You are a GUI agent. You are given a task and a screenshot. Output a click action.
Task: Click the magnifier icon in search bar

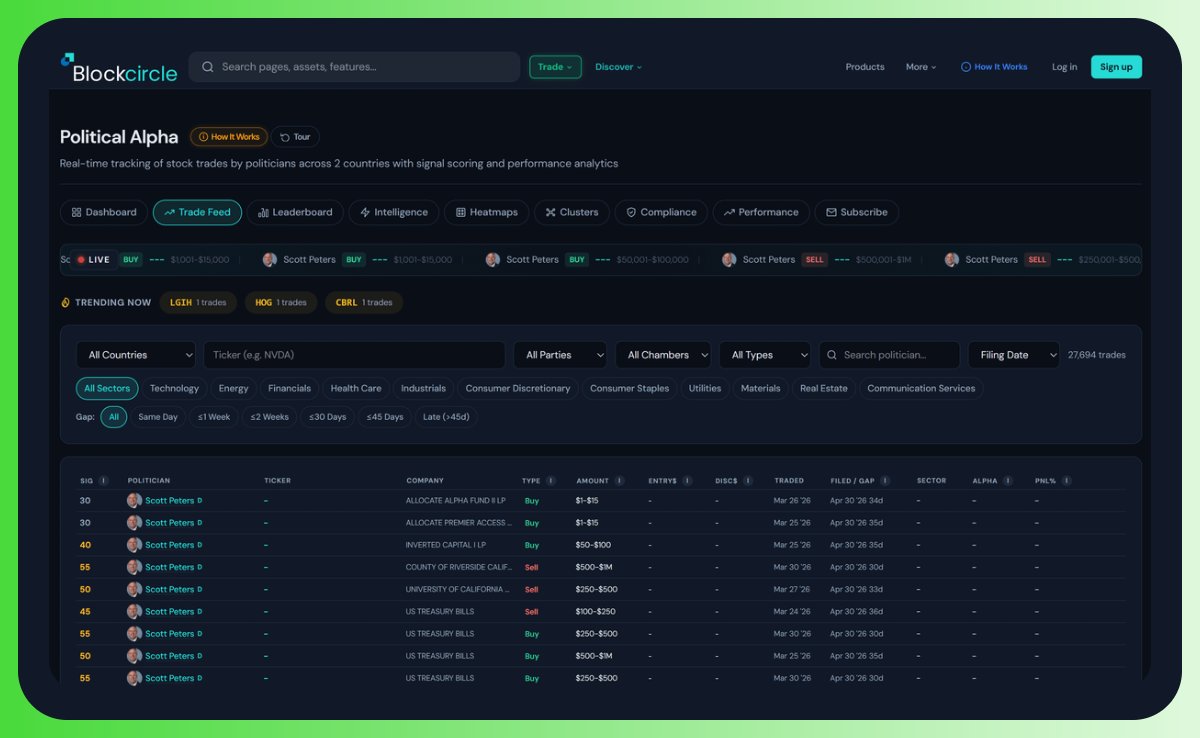pos(208,67)
